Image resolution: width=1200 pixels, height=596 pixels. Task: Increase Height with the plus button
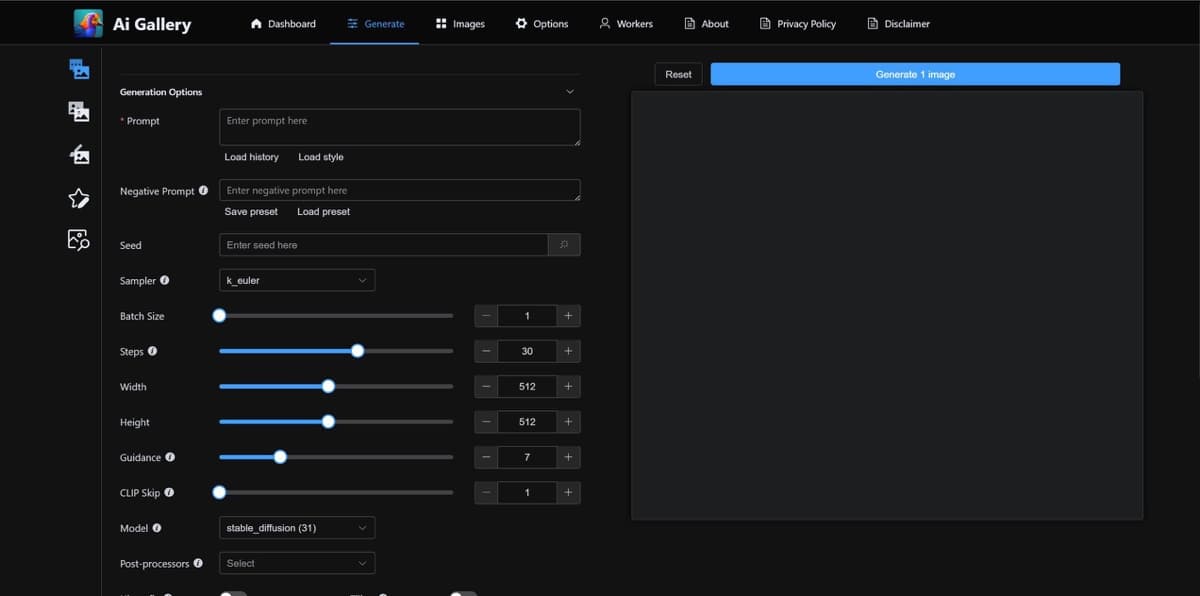(x=568, y=422)
